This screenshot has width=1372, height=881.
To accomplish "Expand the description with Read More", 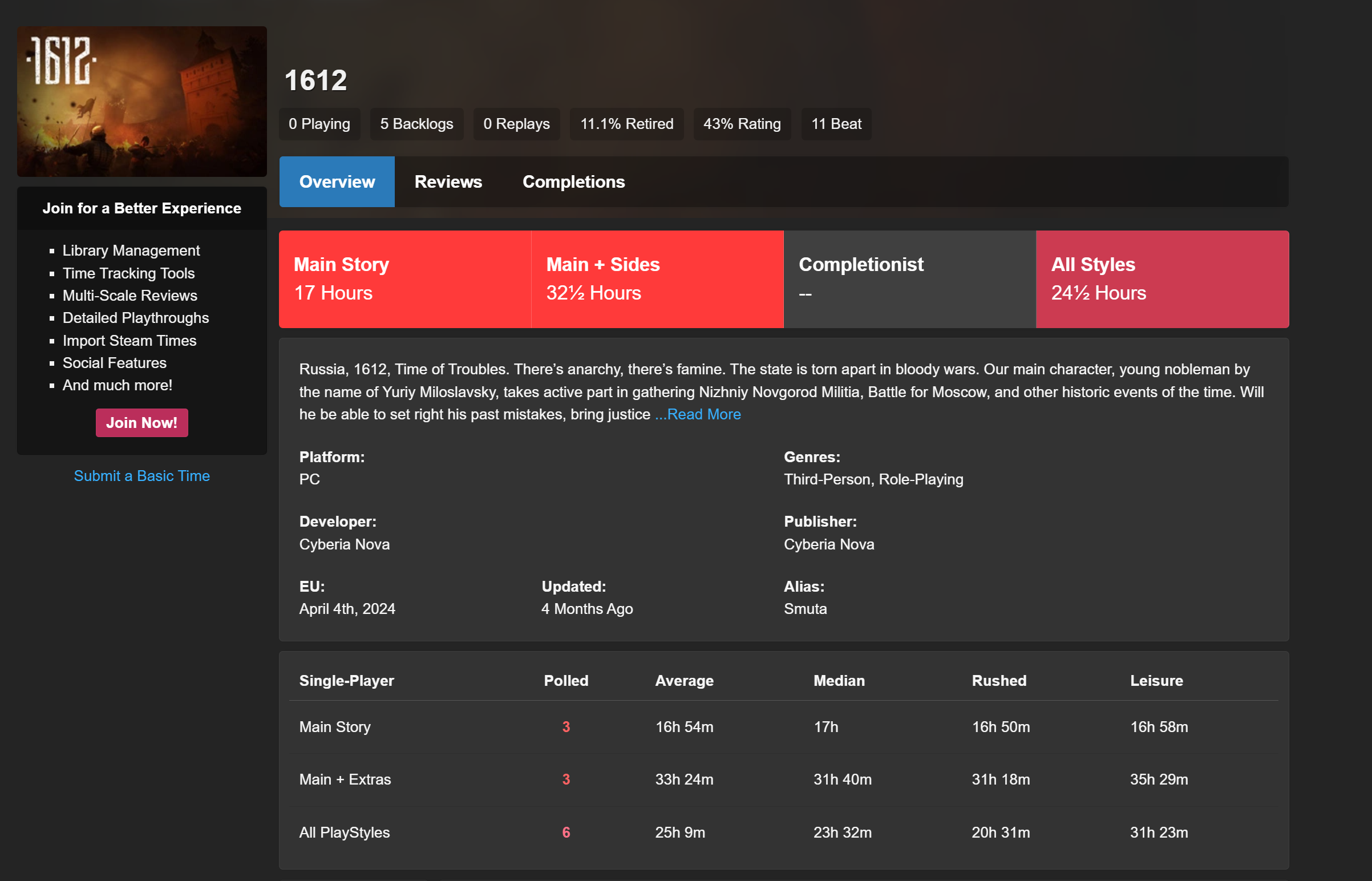I will coord(698,414).
